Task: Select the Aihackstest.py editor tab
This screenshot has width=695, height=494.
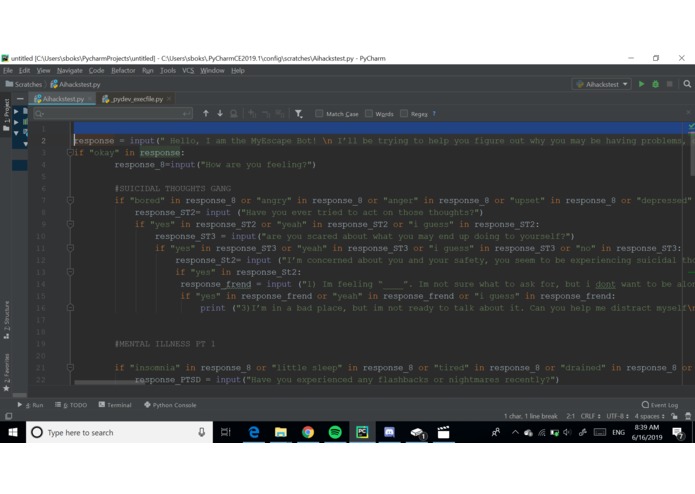Action: point(60,99)
